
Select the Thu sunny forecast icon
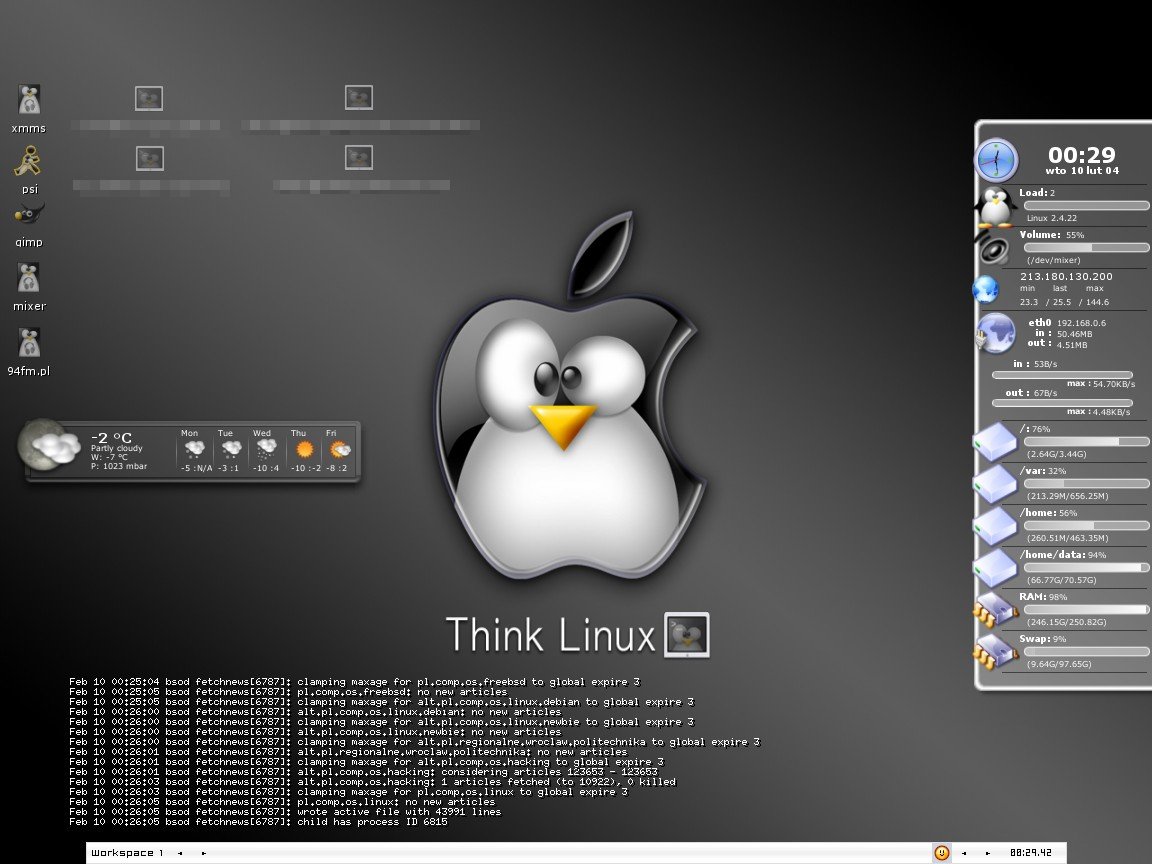303,449
